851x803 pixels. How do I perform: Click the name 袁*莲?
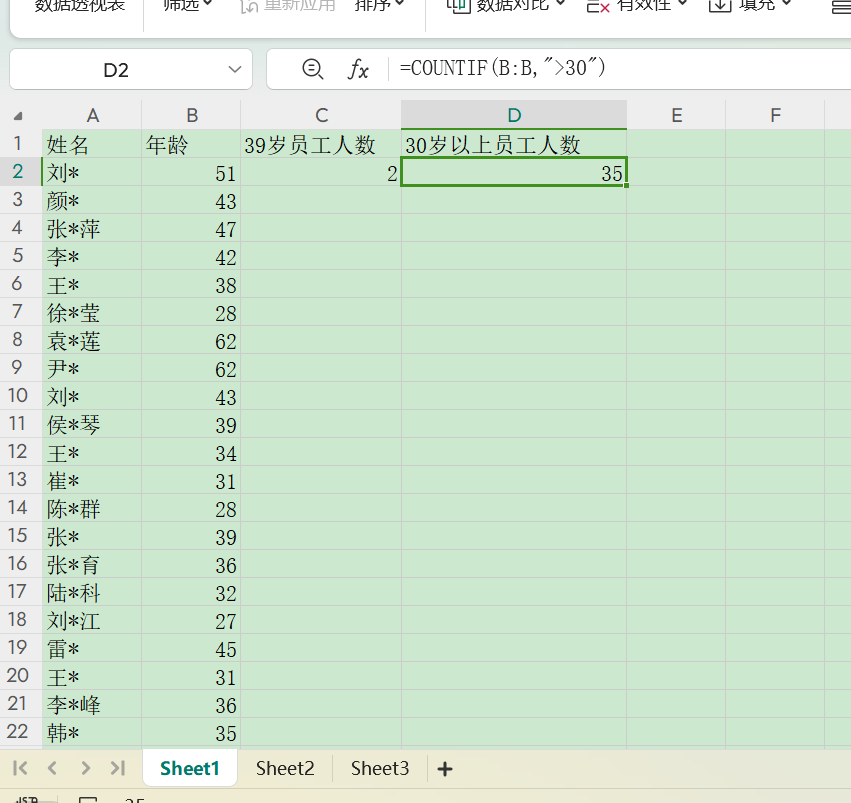coord(73,341)
